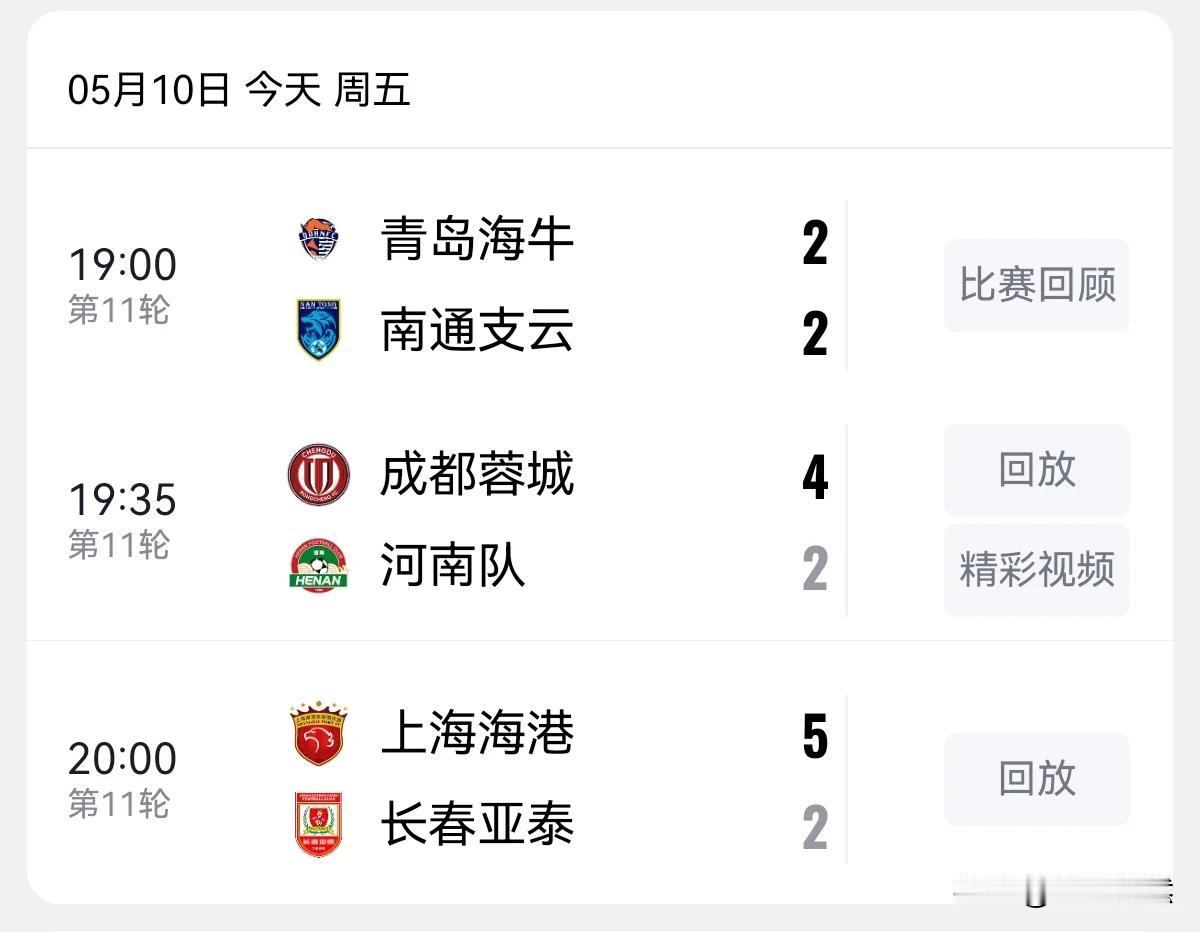The width and height of the screenshot is (1200, 932).
Task: Open 回放 replay for Shanghai Port match
Action: click(1037, 779)
